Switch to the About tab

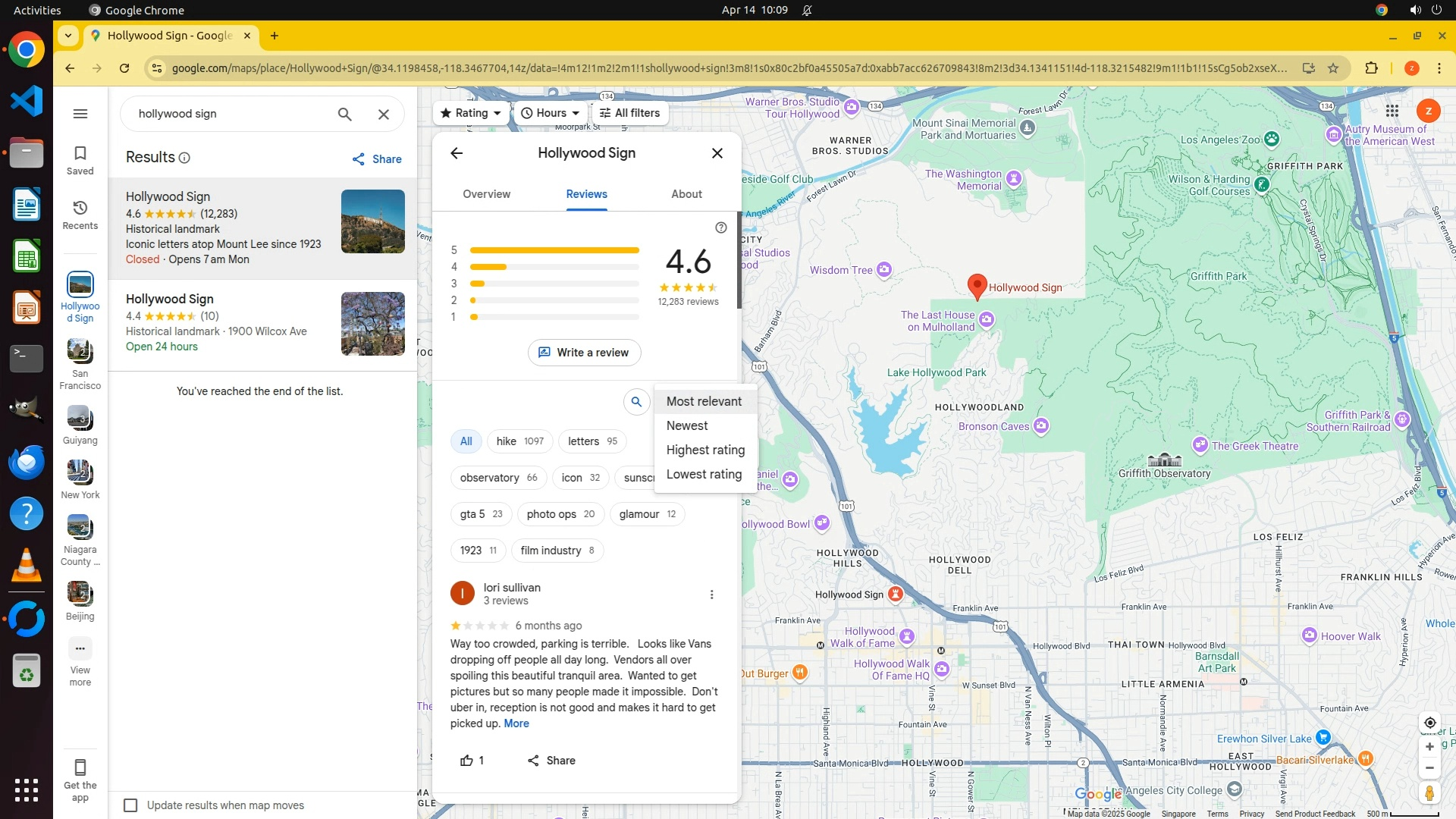click(x=686, y=194)
